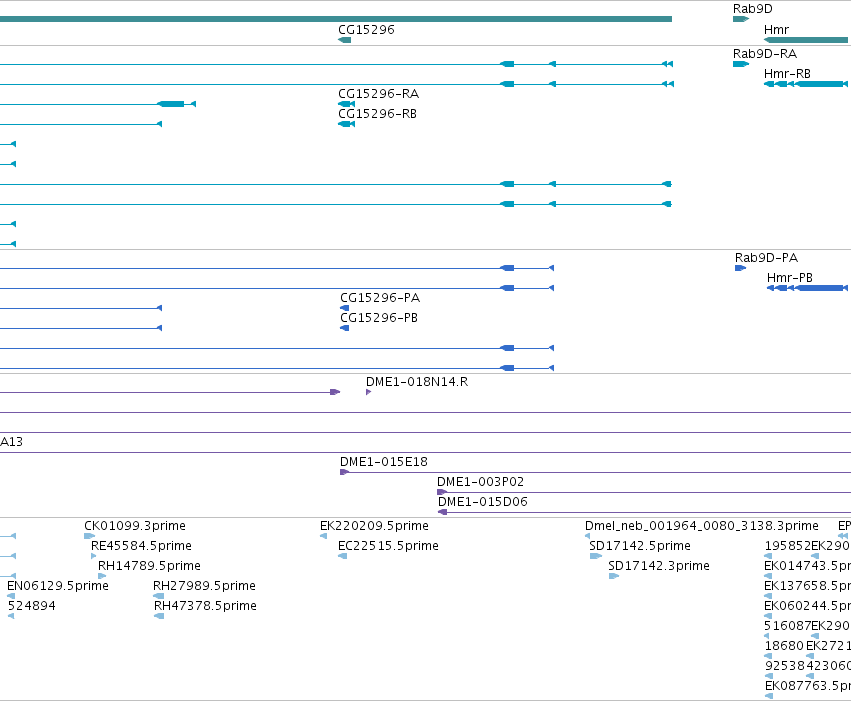Open the EK060244.5pr EST label
Screen dimensions: 851x701
[807, 606]
